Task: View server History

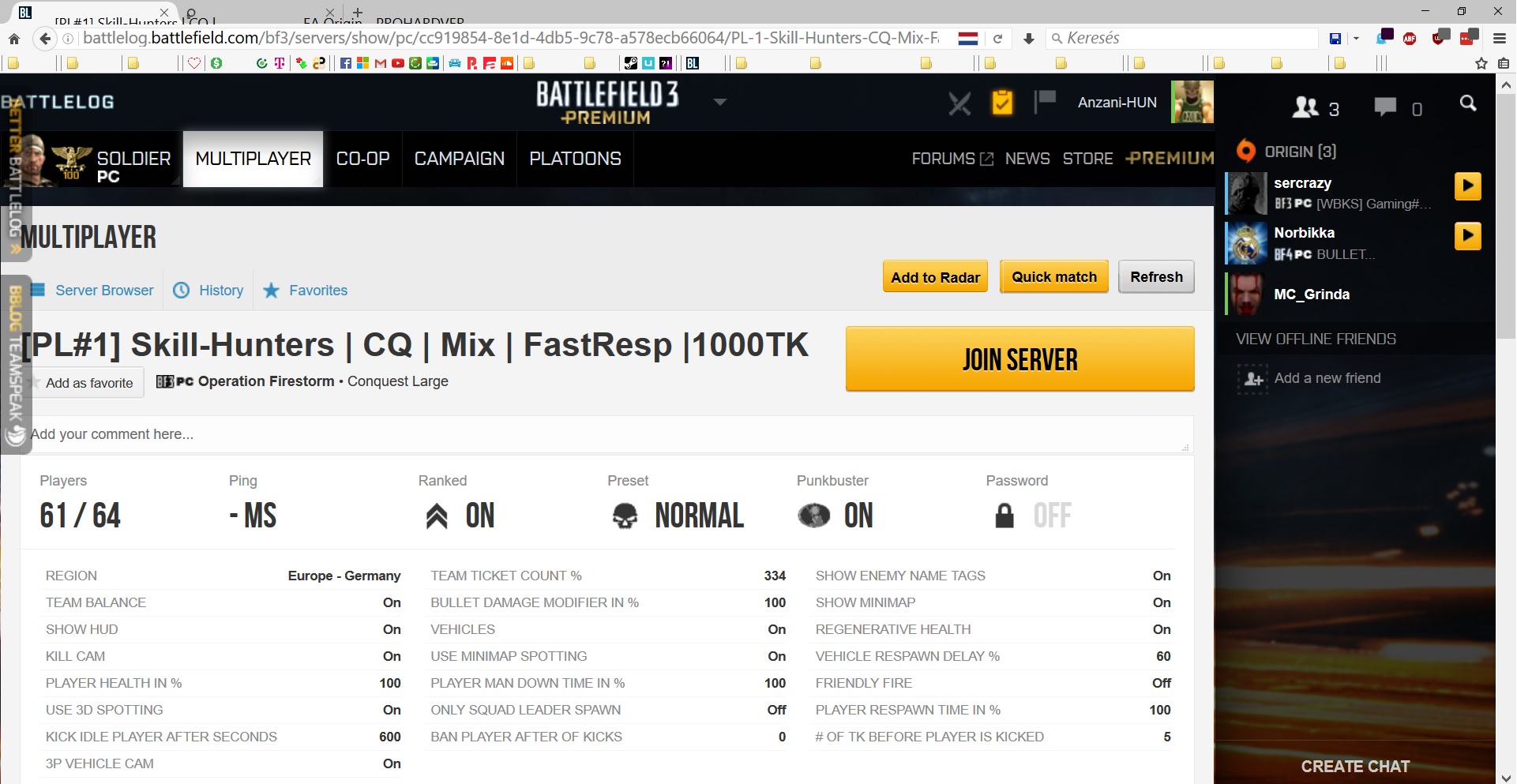Action: tap(208, 291)
